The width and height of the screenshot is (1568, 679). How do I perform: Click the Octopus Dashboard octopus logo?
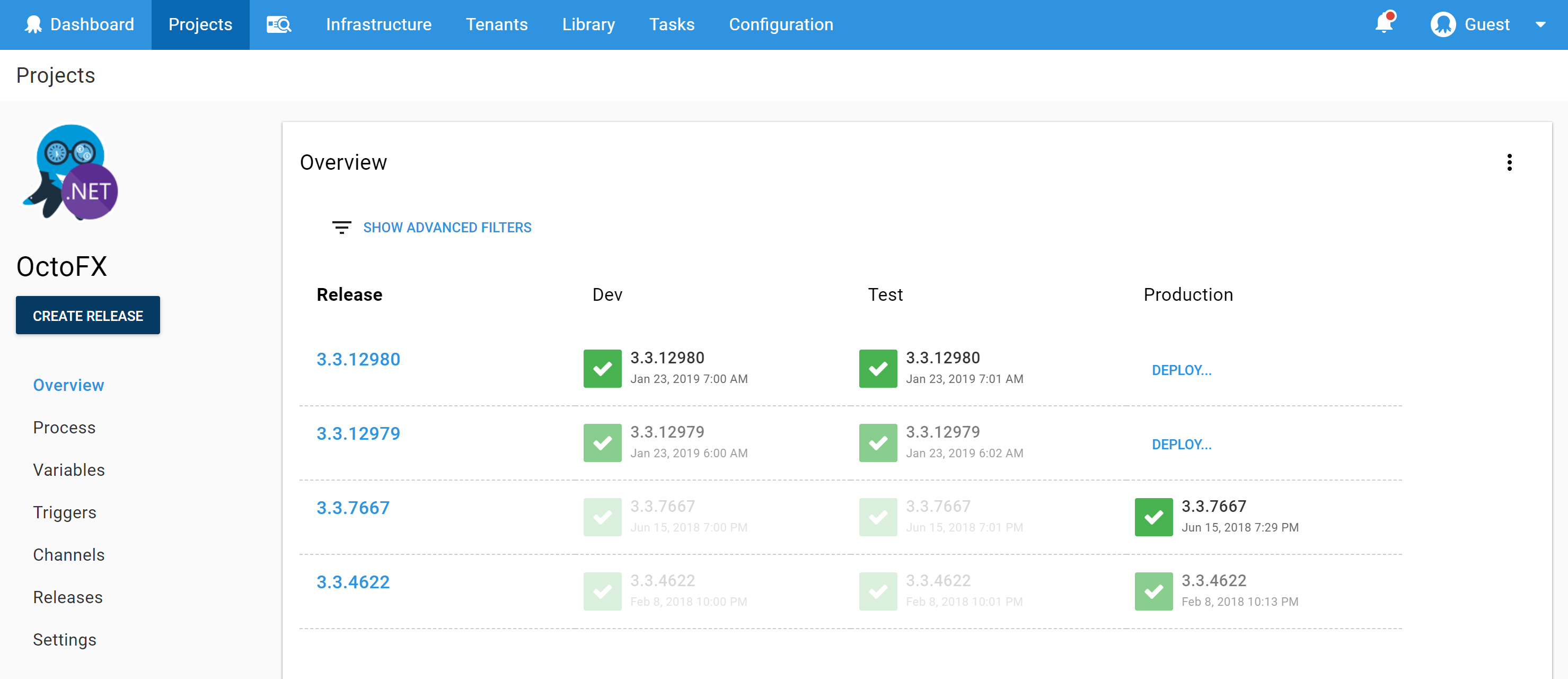33,24
